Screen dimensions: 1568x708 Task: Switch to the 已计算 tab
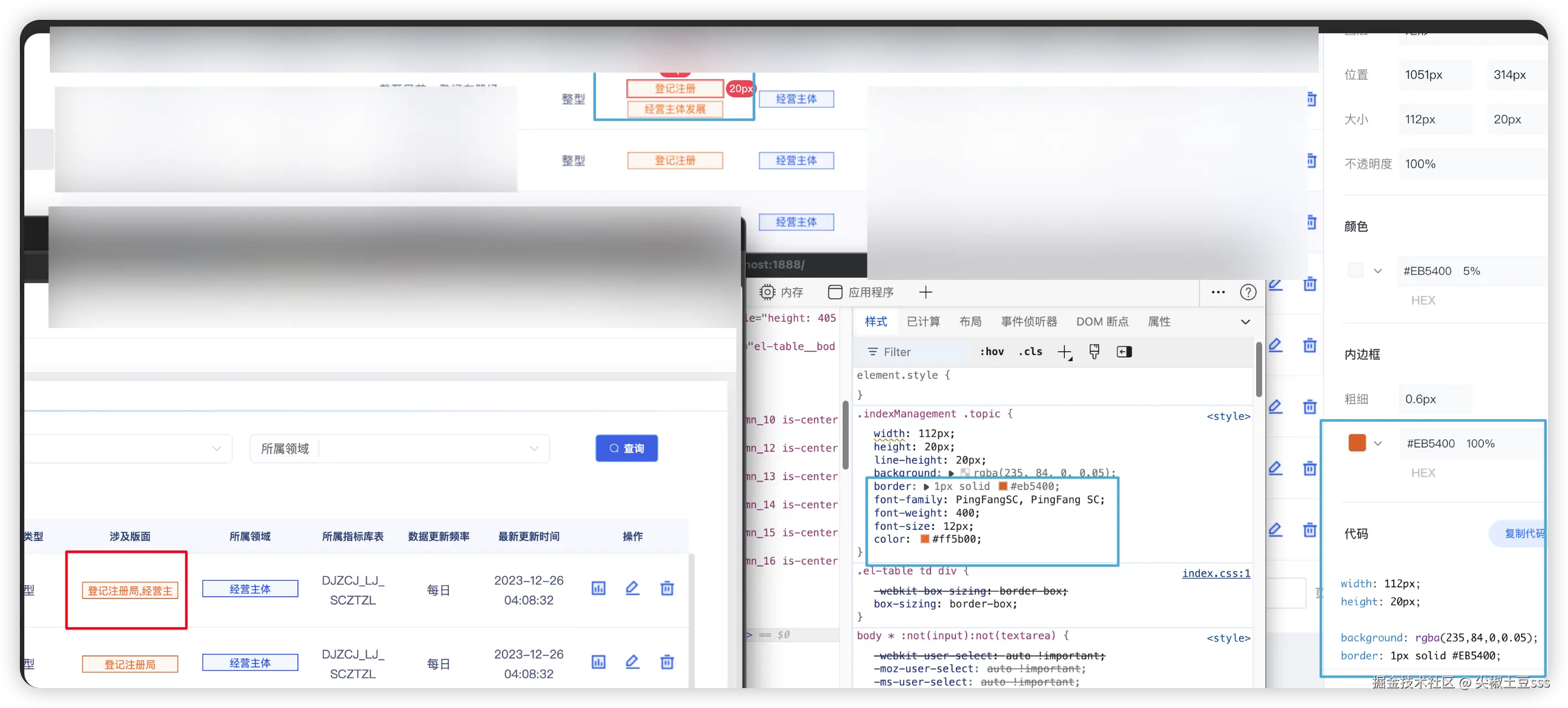[923, 322]
